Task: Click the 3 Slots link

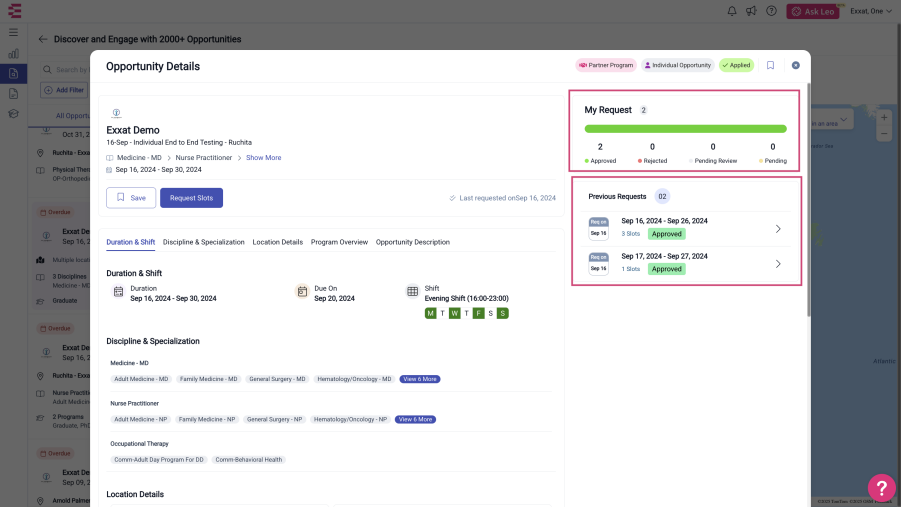Action: pyautogui.click(x=630, y=234)
